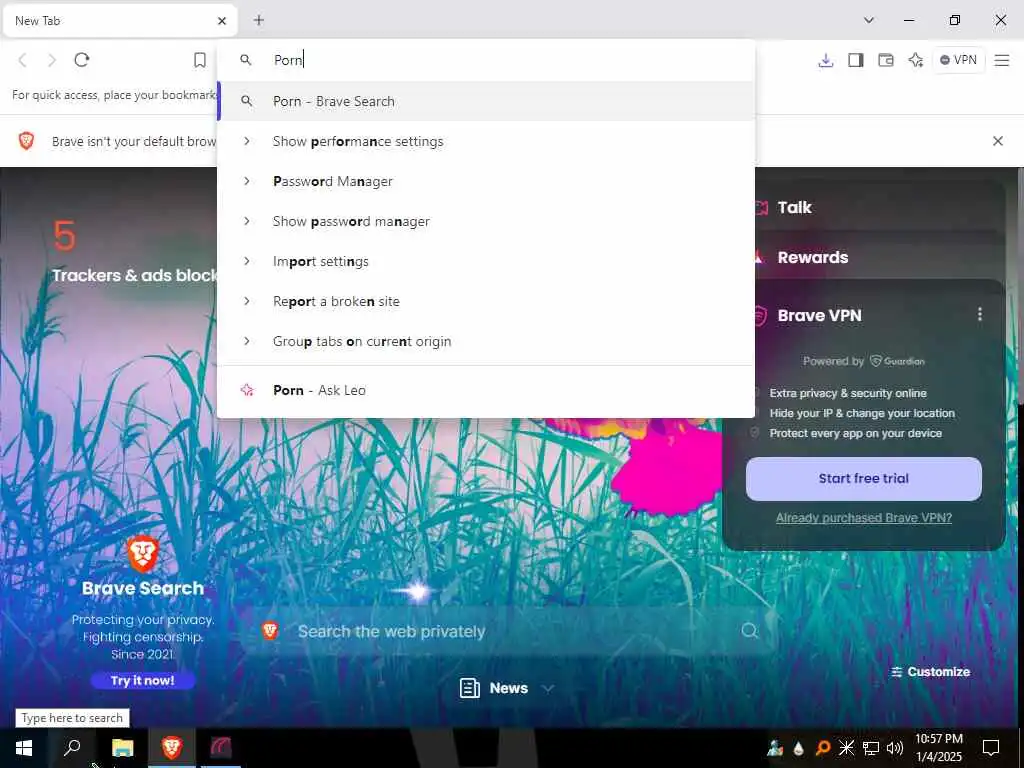
Task: Select Import settings suggestion
Action: [x=486, y=261]
